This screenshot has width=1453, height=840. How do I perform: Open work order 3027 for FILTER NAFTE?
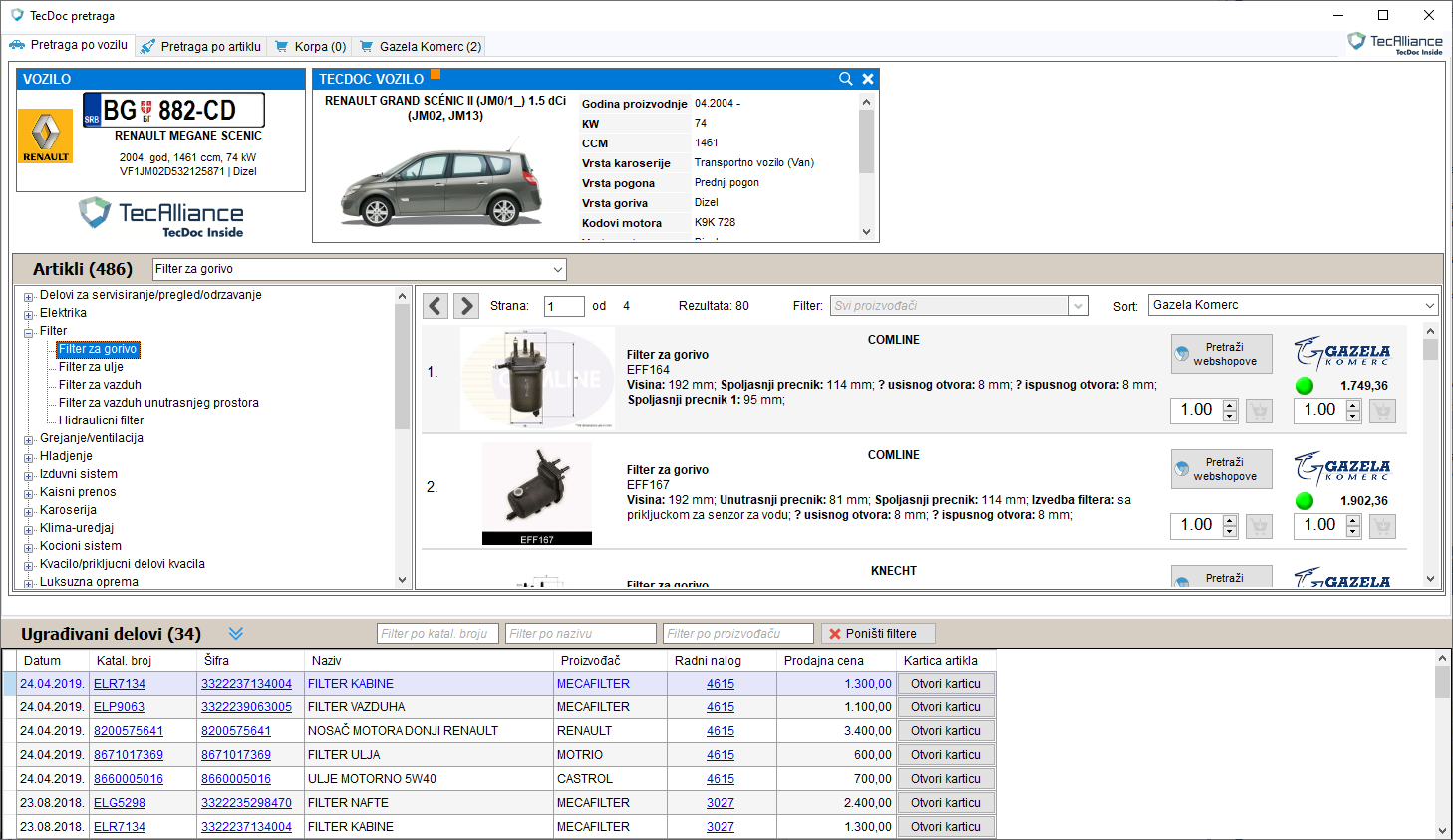pyautogui.click(x=721, y=803)
